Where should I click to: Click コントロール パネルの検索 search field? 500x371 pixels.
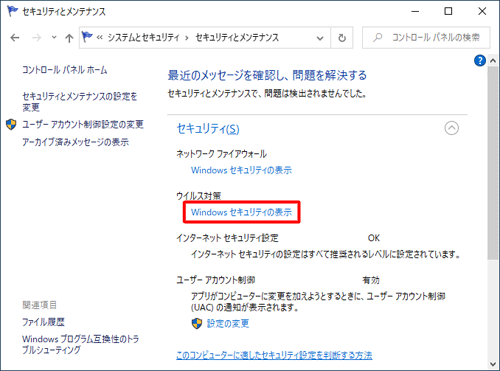pyautogui.click(x=426, y=38)
